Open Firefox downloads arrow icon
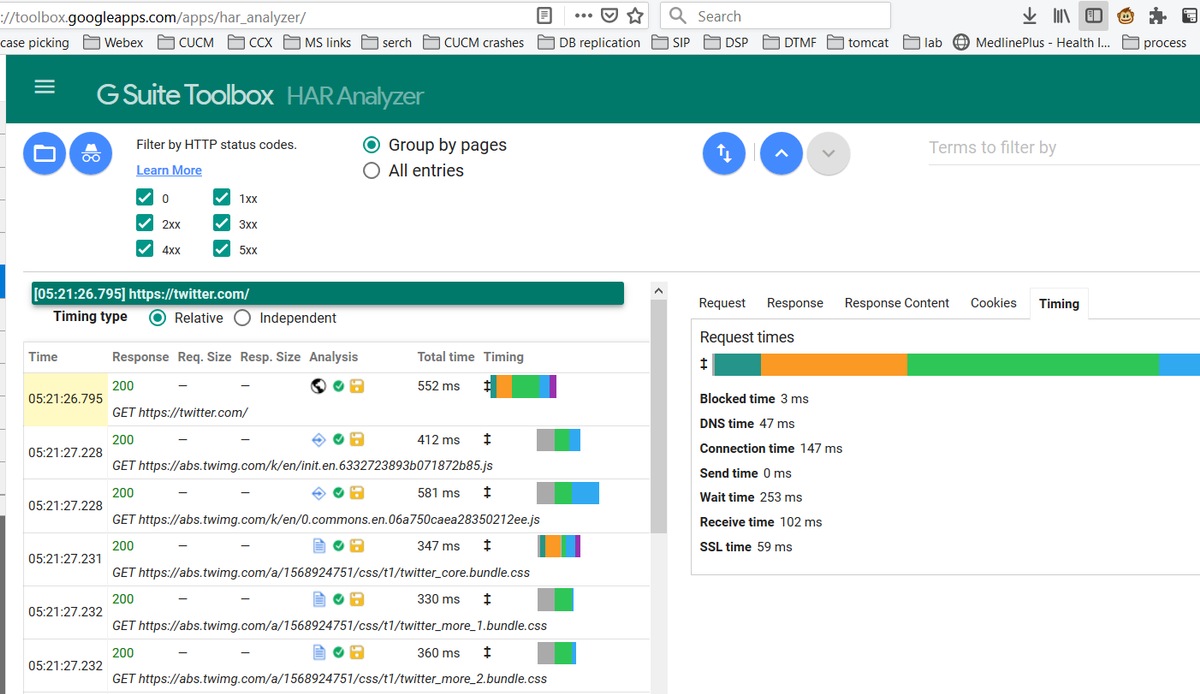 tap(1030, 15)
